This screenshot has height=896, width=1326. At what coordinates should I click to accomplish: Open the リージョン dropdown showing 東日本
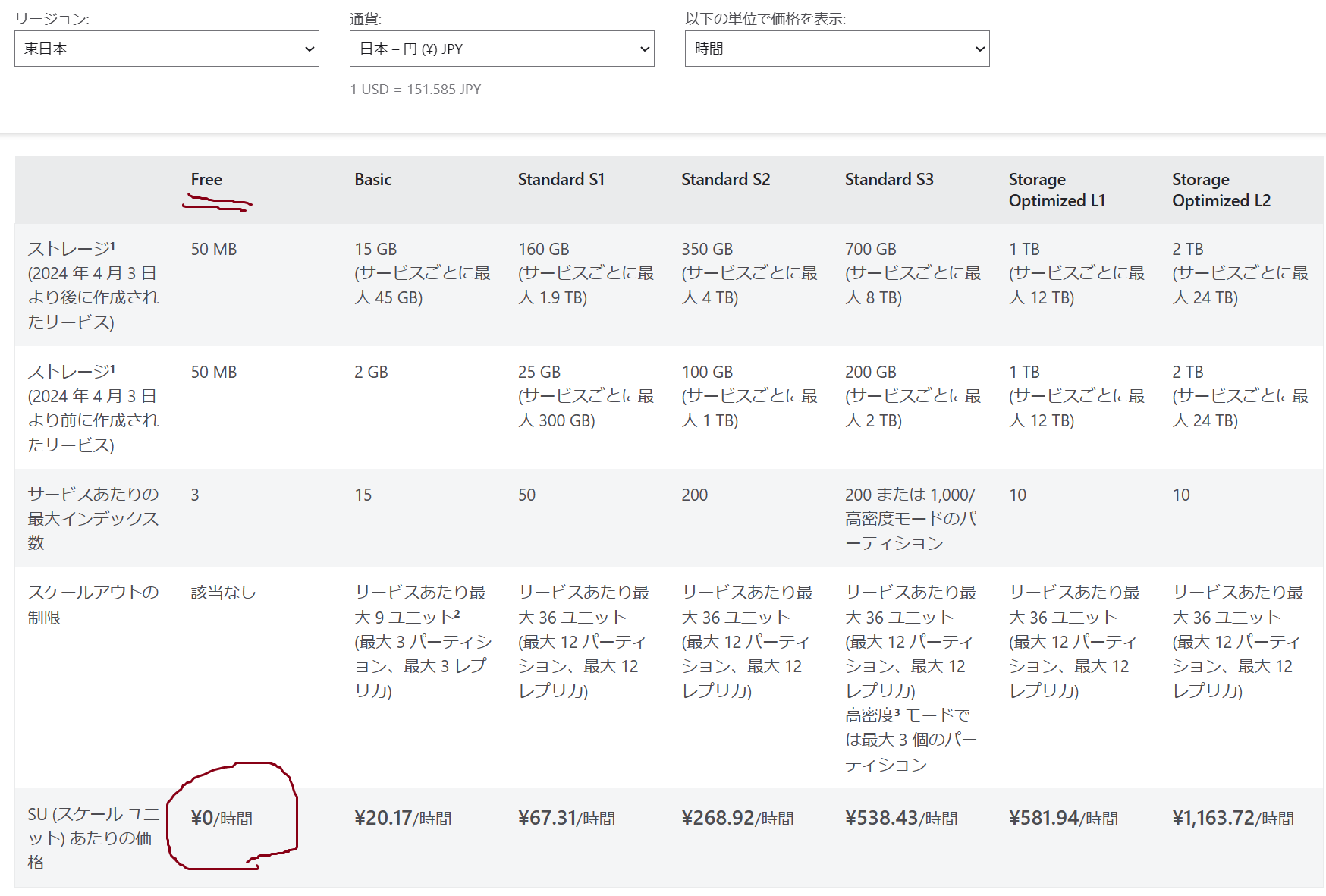[x=167, y=49]
